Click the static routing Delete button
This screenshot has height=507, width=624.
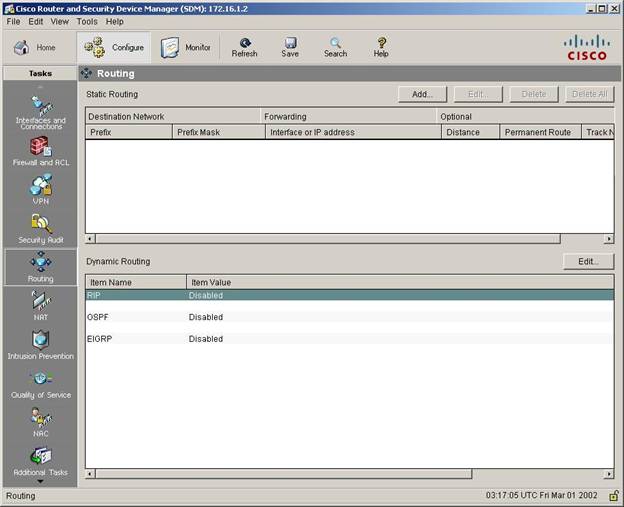coord(534,94)
